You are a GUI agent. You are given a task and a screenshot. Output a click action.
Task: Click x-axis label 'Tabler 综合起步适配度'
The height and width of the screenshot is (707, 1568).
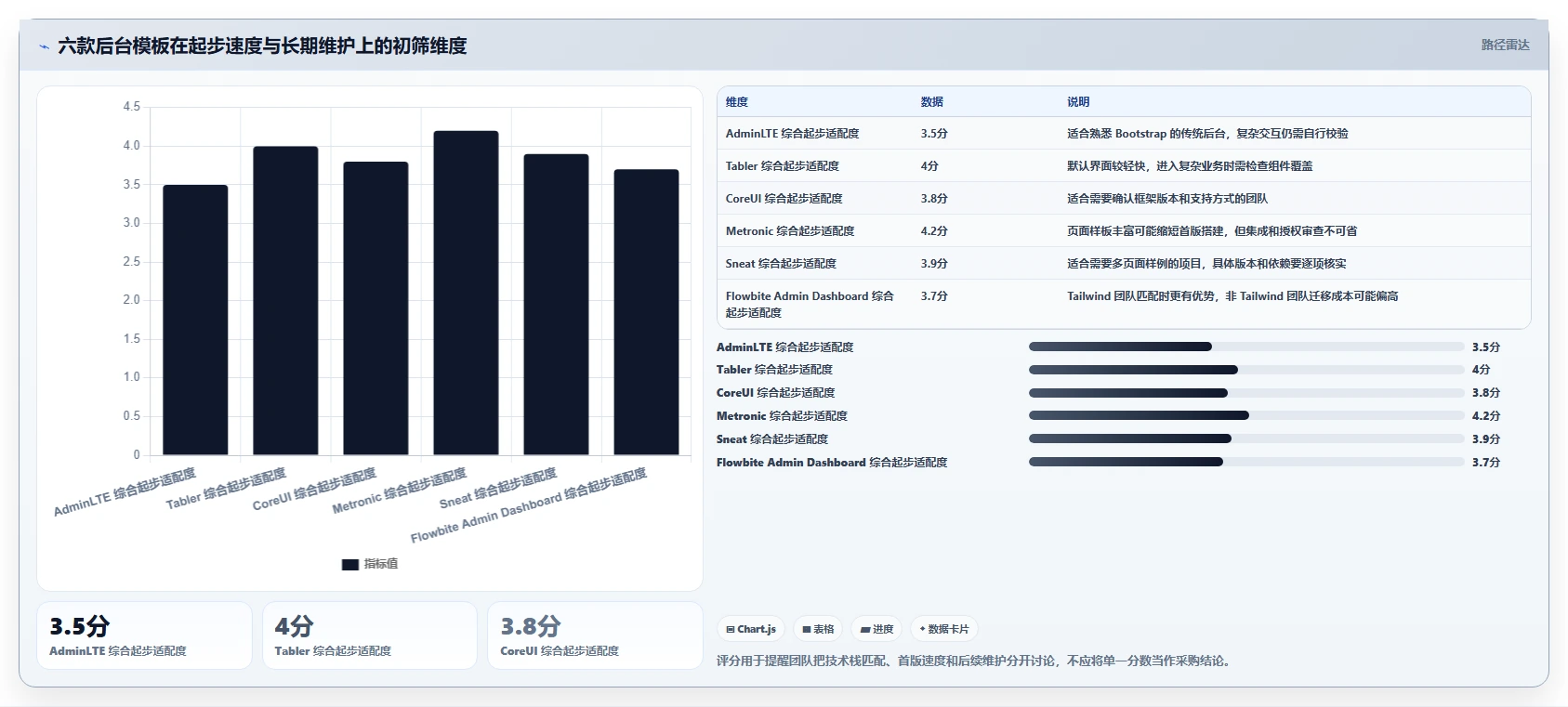point(226,490)
